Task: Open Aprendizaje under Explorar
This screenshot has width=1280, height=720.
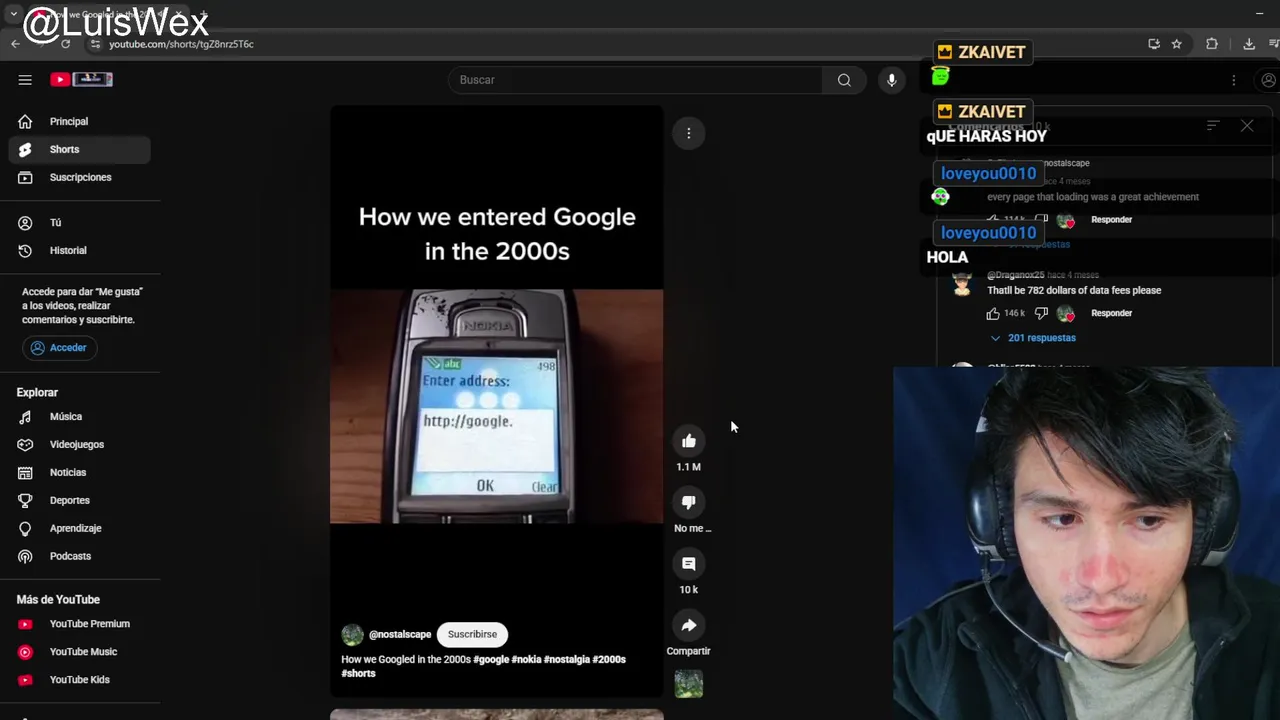Action: pos(80,528)
